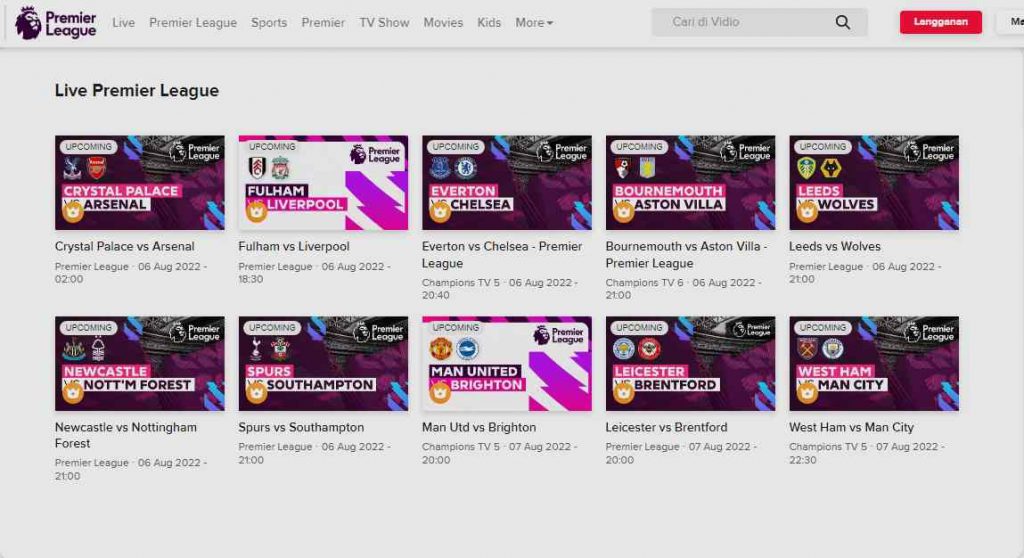The width and height of the screenshot is (1024, 558).
Task: Click 'Champions TV 6' under Bournemouth match
Action: [x=645, y=283]
